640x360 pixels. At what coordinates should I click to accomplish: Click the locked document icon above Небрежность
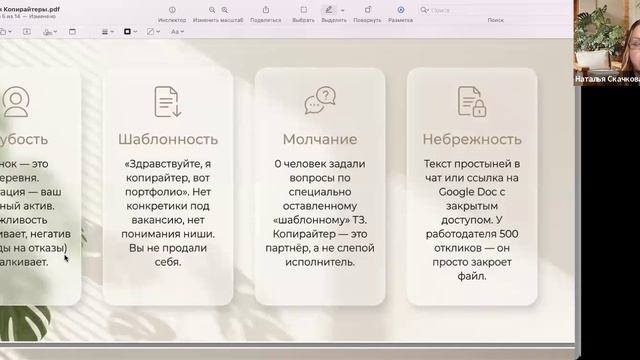472,102
